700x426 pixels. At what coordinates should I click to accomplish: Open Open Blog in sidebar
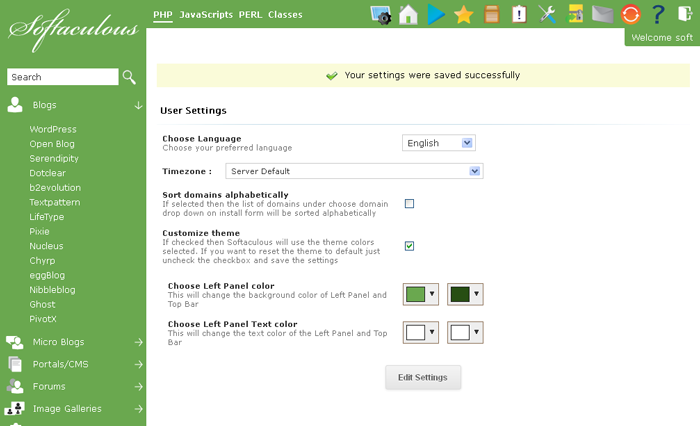tap(52, 144)
